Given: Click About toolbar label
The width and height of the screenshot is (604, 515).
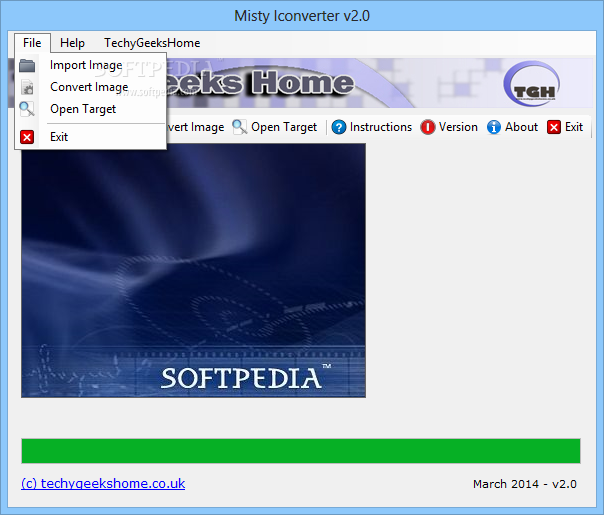Looking at the screenshot, I should 521,127.
